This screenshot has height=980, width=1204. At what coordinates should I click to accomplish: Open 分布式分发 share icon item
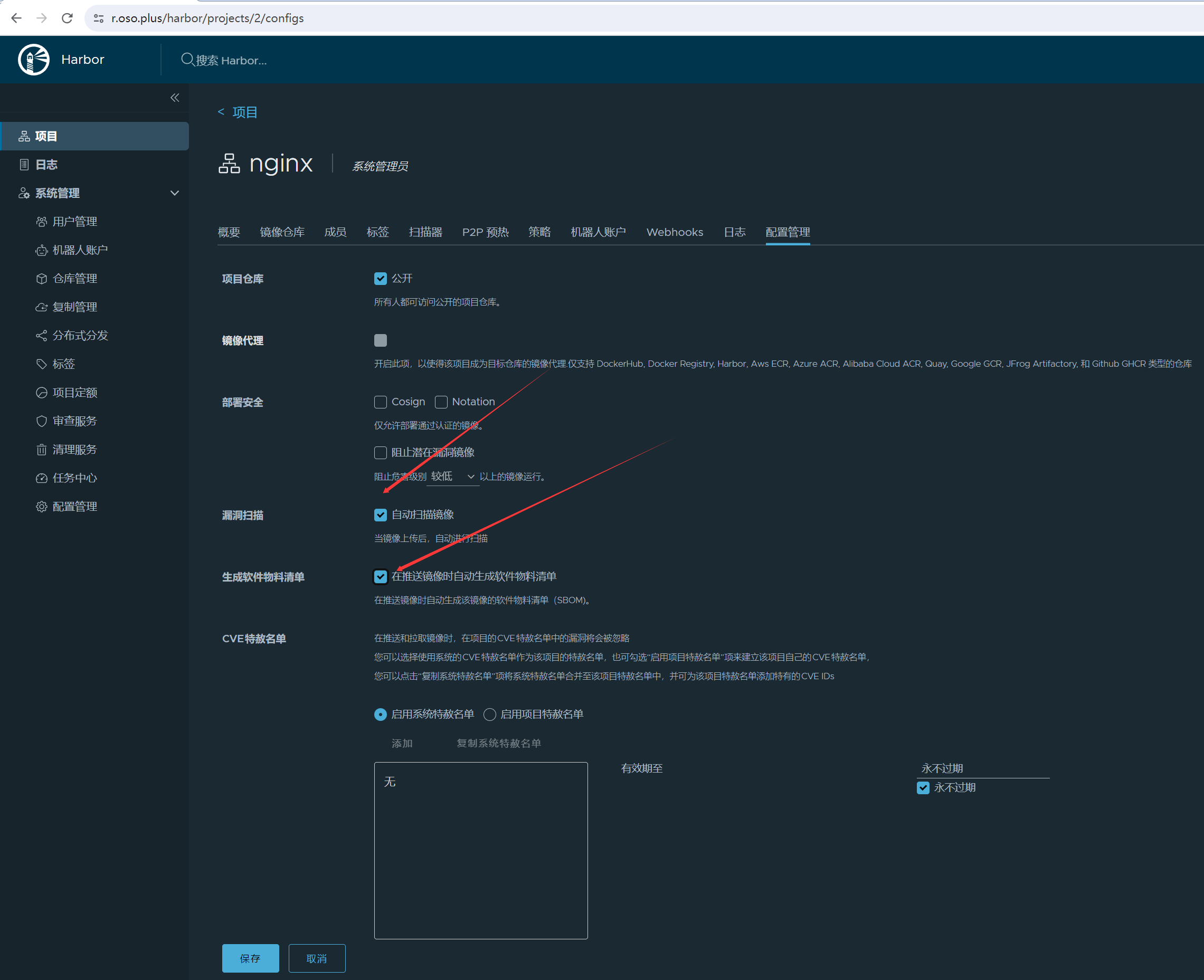[80, 335]
